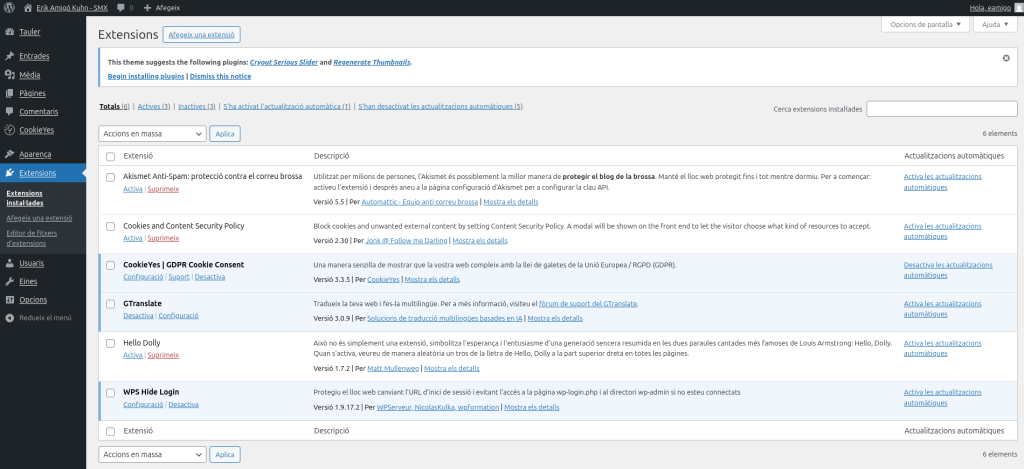
Task: Open the comments bubble icon in admin bar
Action: pyautogui.click(x=121, y=7)
